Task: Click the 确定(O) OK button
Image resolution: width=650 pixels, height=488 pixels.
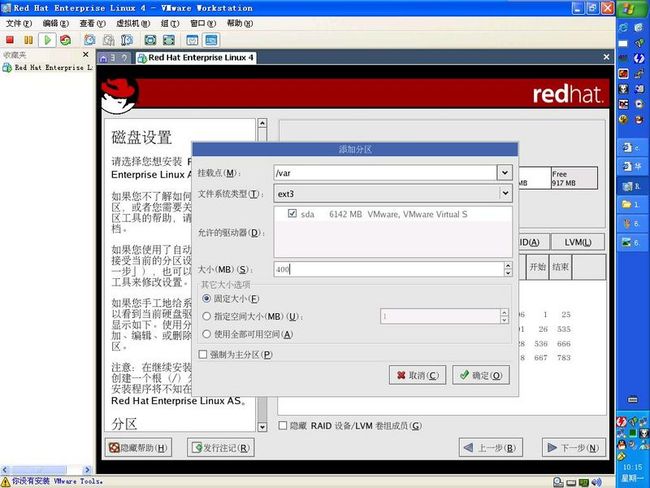Action: point(481,375)
